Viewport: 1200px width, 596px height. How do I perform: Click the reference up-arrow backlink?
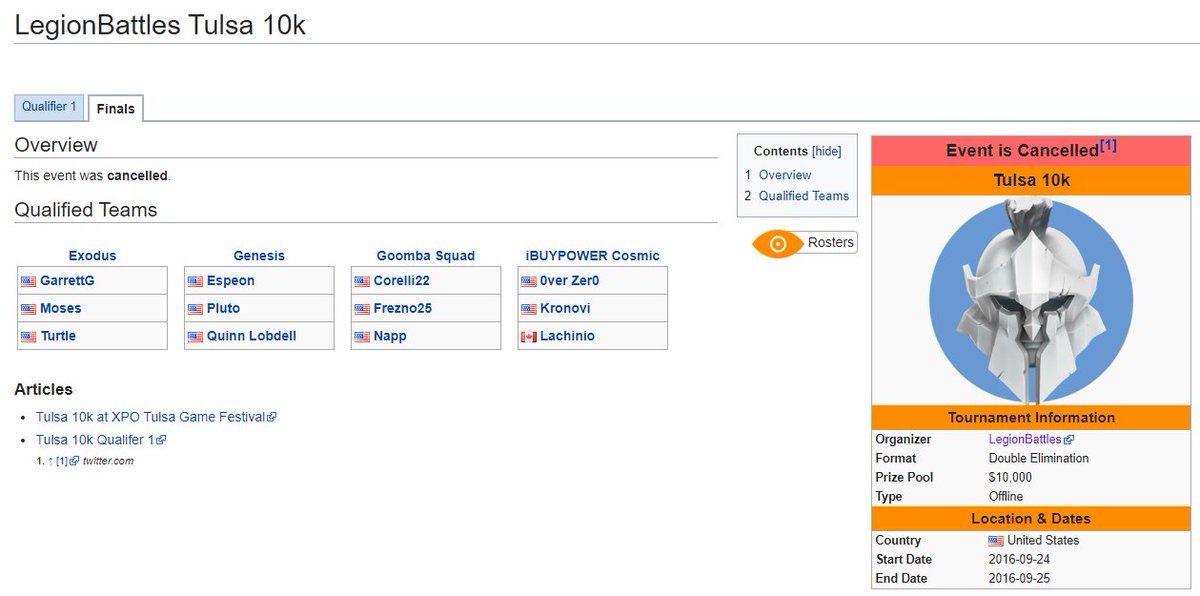(x=50, y=461)
